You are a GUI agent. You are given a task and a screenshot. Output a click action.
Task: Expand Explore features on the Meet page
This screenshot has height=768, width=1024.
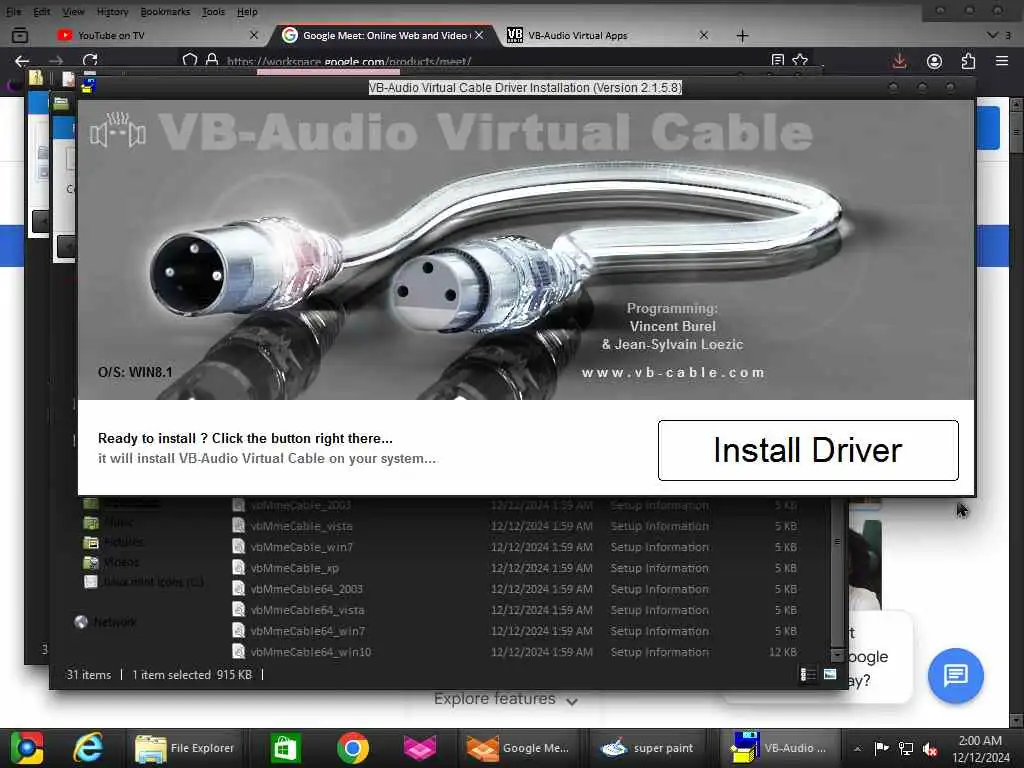(506, 699)
